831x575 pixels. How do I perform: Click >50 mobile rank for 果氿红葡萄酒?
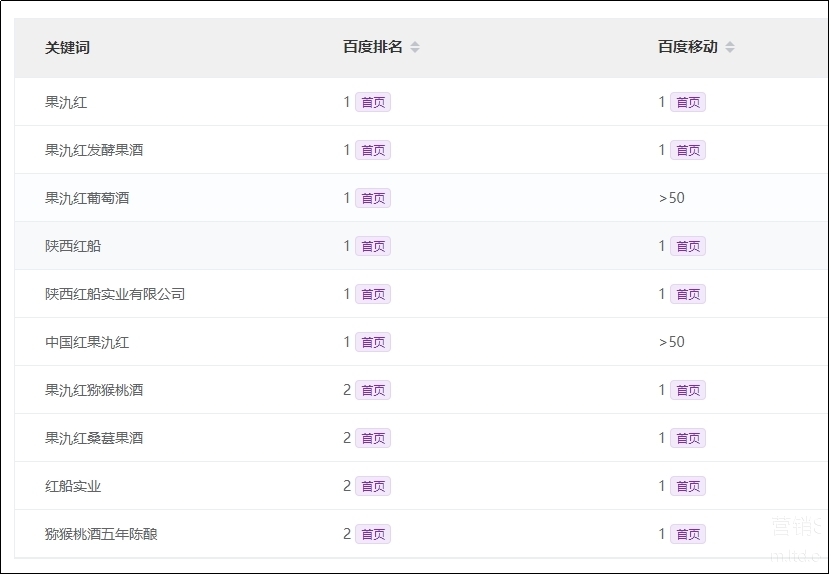[x=672, y=198]
